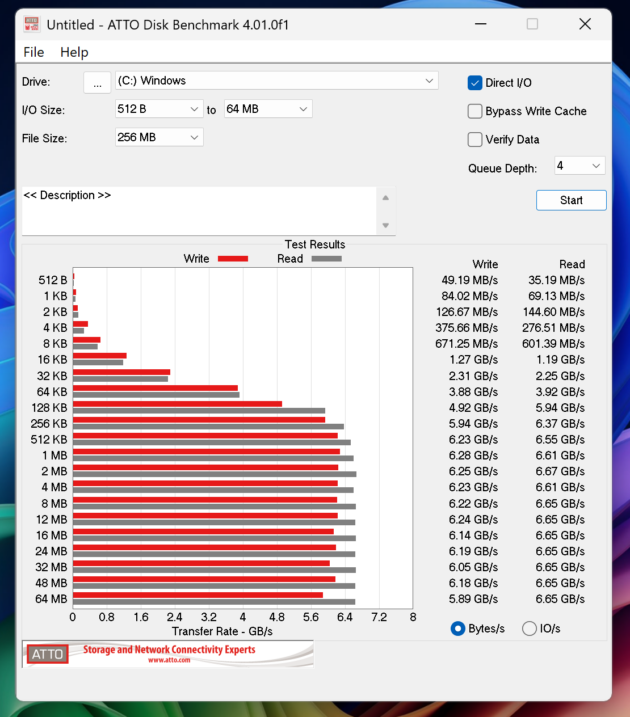
Task: Open the Help menu
Action: (74, 52)
